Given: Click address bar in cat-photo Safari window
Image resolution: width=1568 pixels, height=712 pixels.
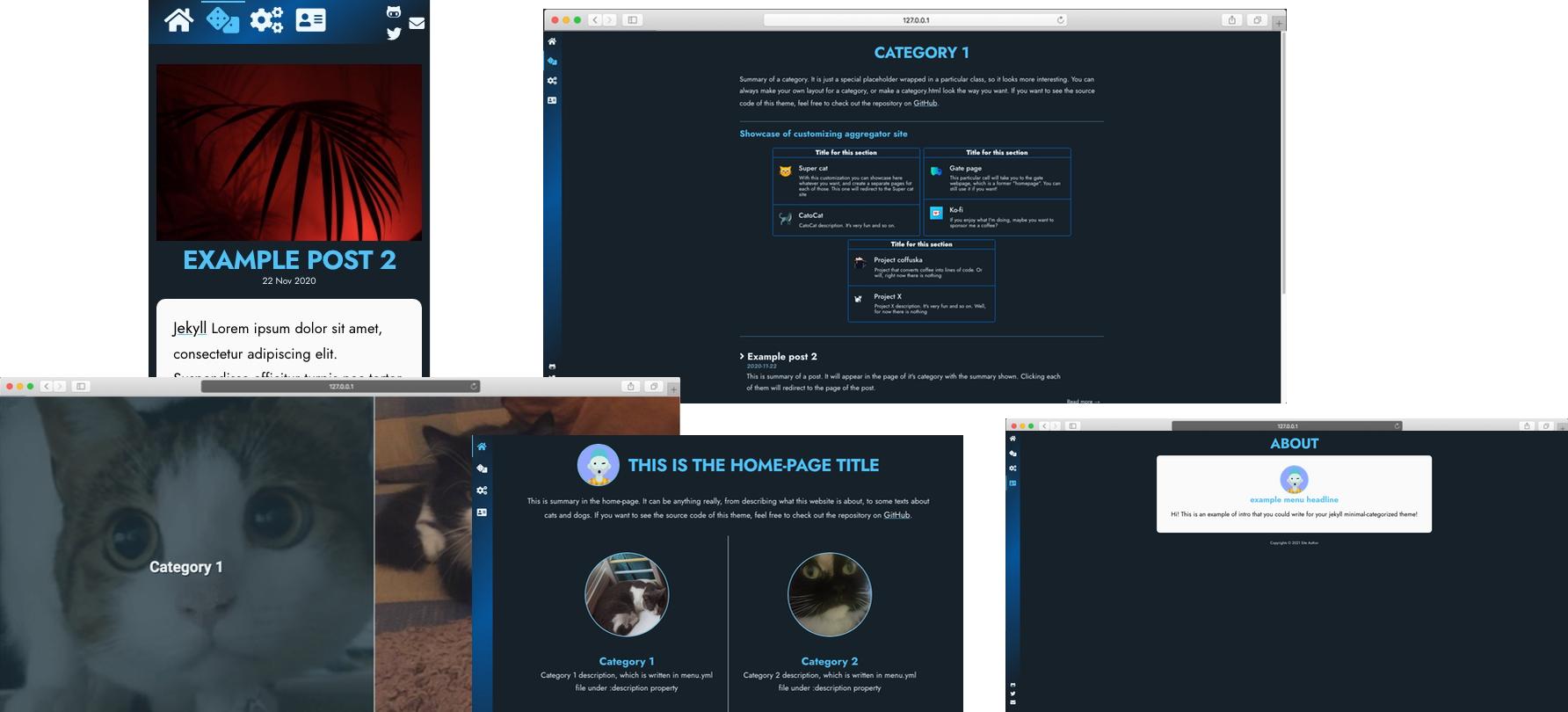Looking at the screenshot, I should tap(341, 386).
